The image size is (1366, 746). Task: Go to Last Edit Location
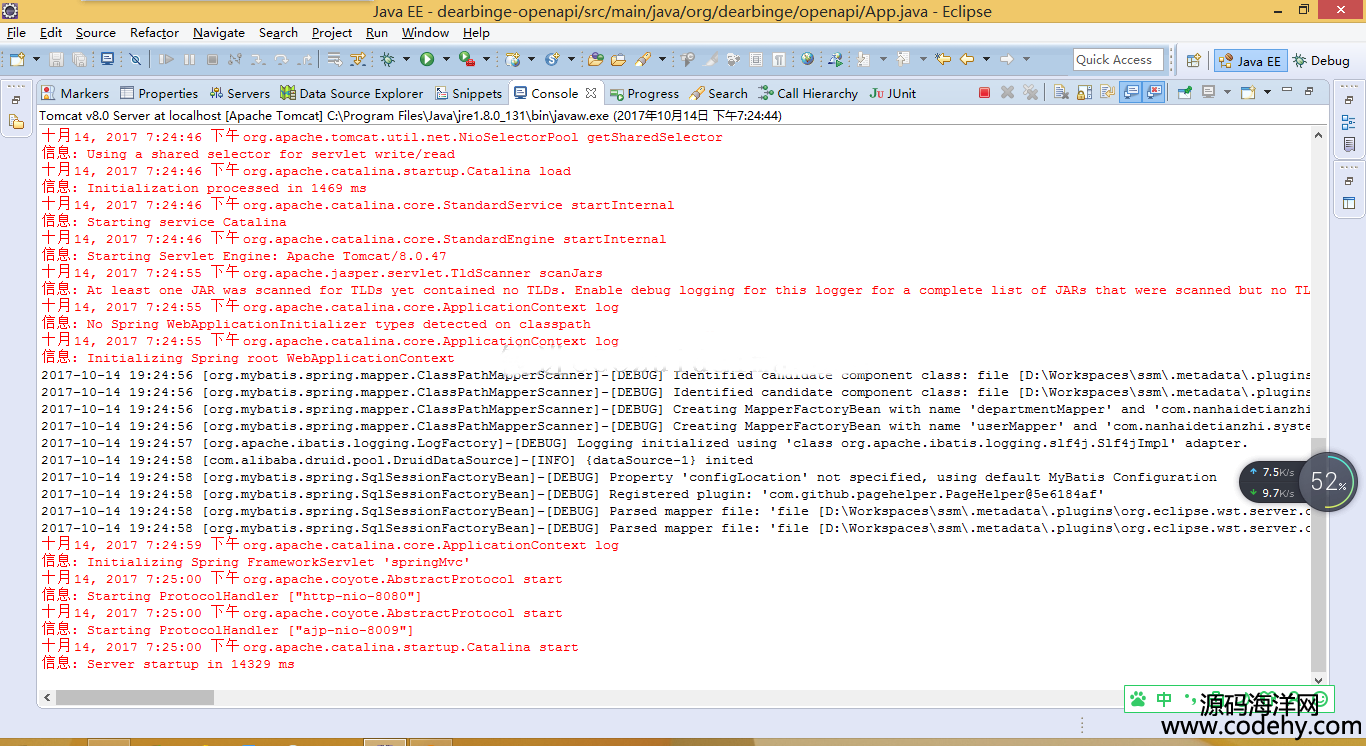pos(943,59)
